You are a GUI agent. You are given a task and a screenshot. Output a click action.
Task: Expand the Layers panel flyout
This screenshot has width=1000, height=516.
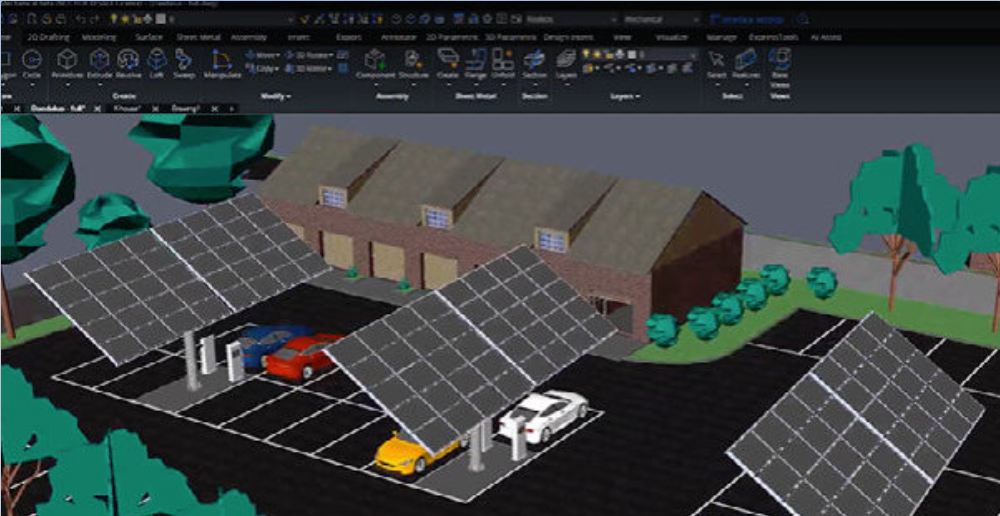(624, 96)
